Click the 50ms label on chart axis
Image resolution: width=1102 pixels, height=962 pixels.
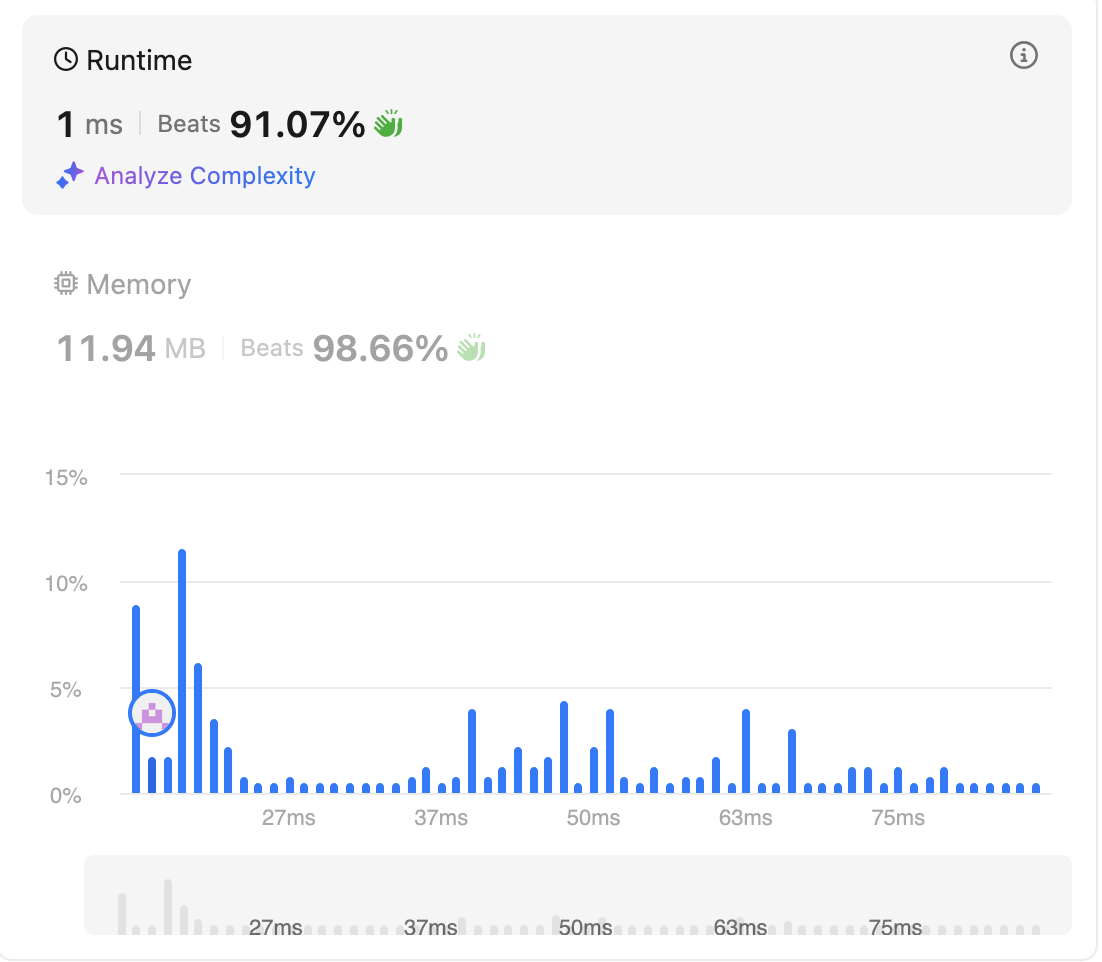tap(593, 818)
